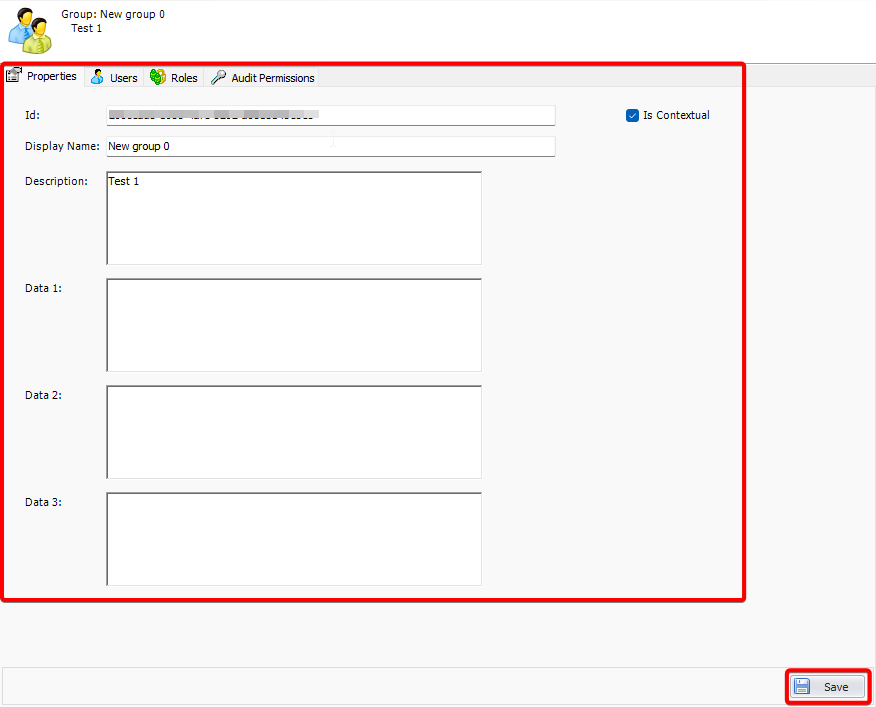Select the Data 3 text area
The image size is (876, 707).
click(x=294, y=539)
